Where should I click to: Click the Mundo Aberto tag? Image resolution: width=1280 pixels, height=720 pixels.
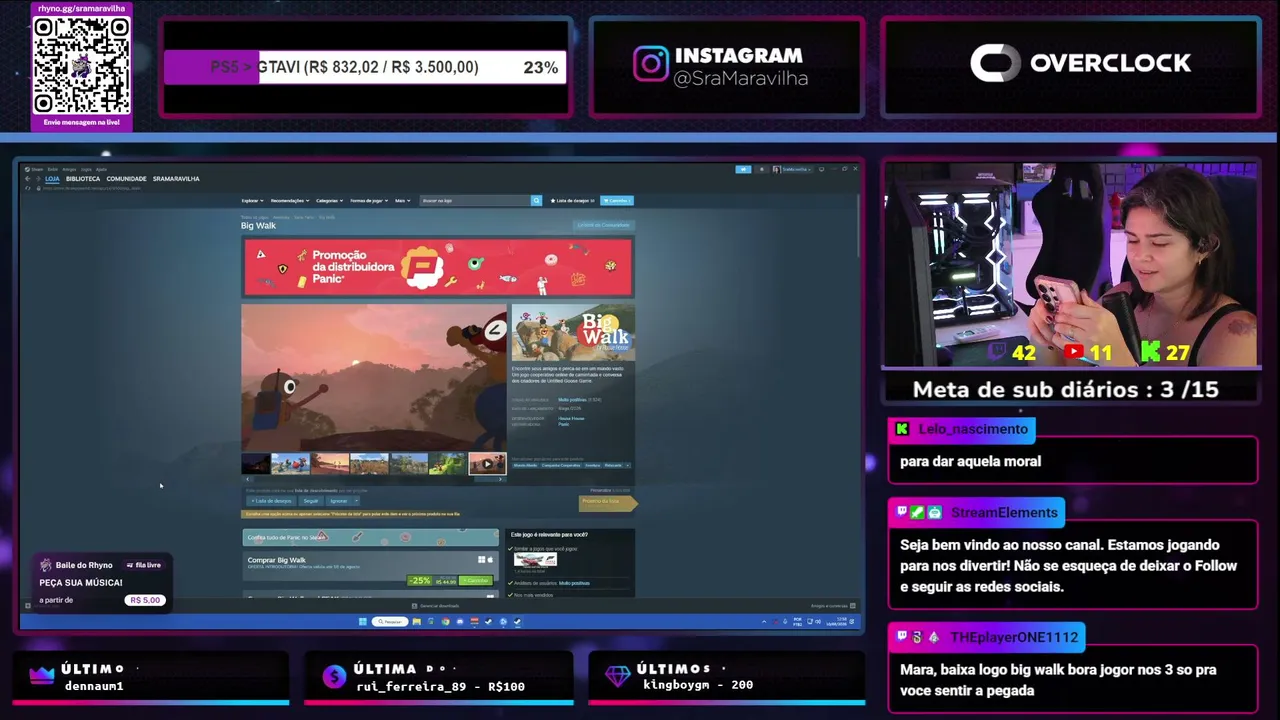[525, 465]
